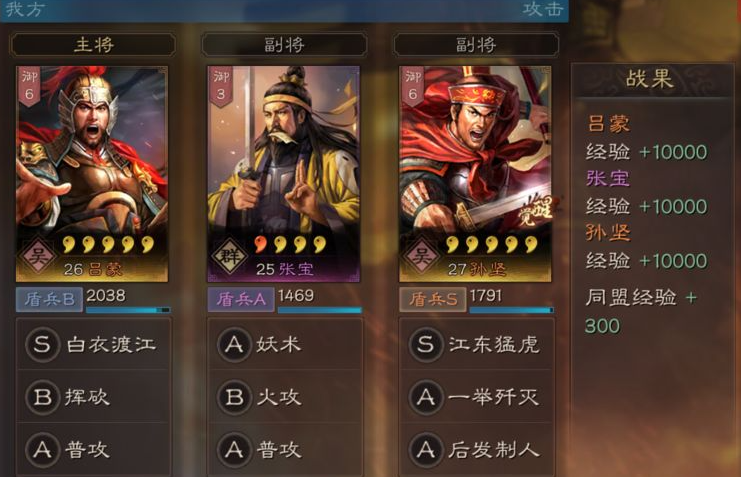Image resolution: width=741 pixels, height=477 pixels.
Task: Open the 吕蒙 general card portrait
Action: tap(92, 174)
